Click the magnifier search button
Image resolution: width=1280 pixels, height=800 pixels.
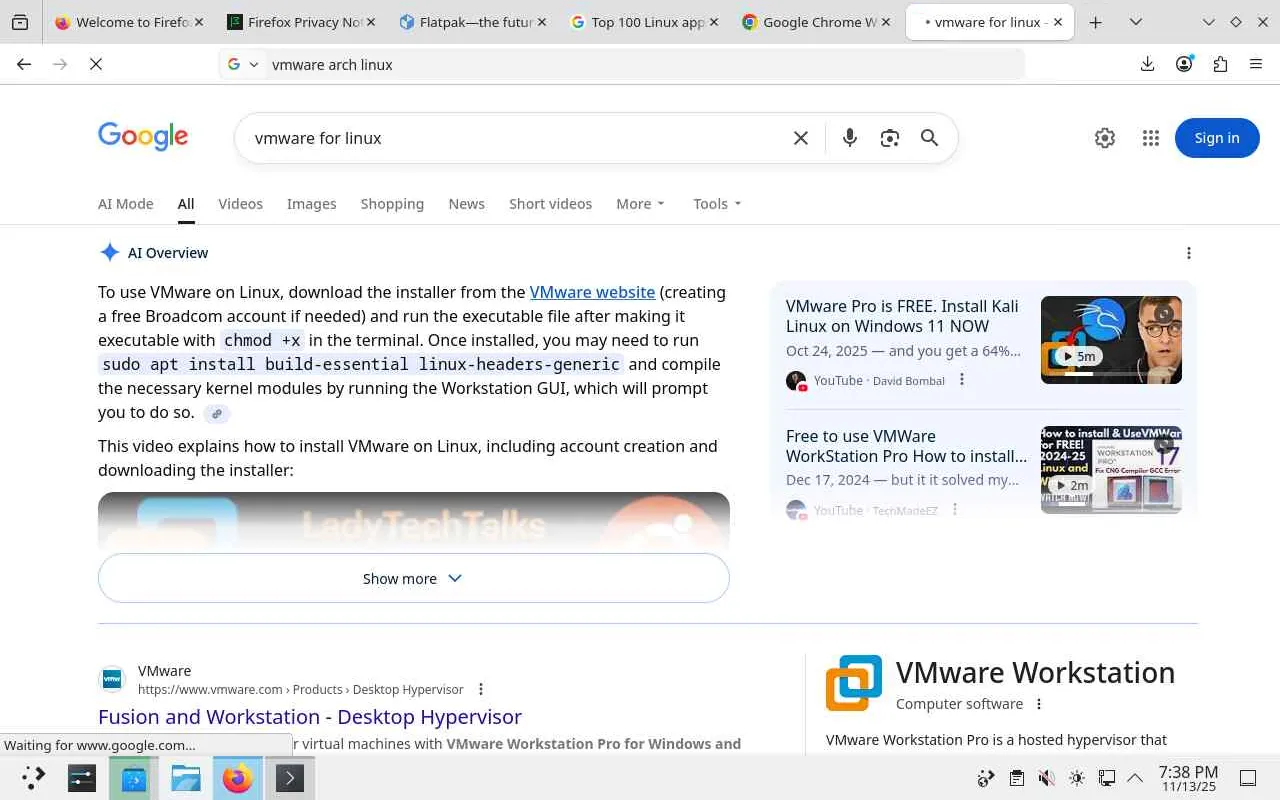click(929, 138)
